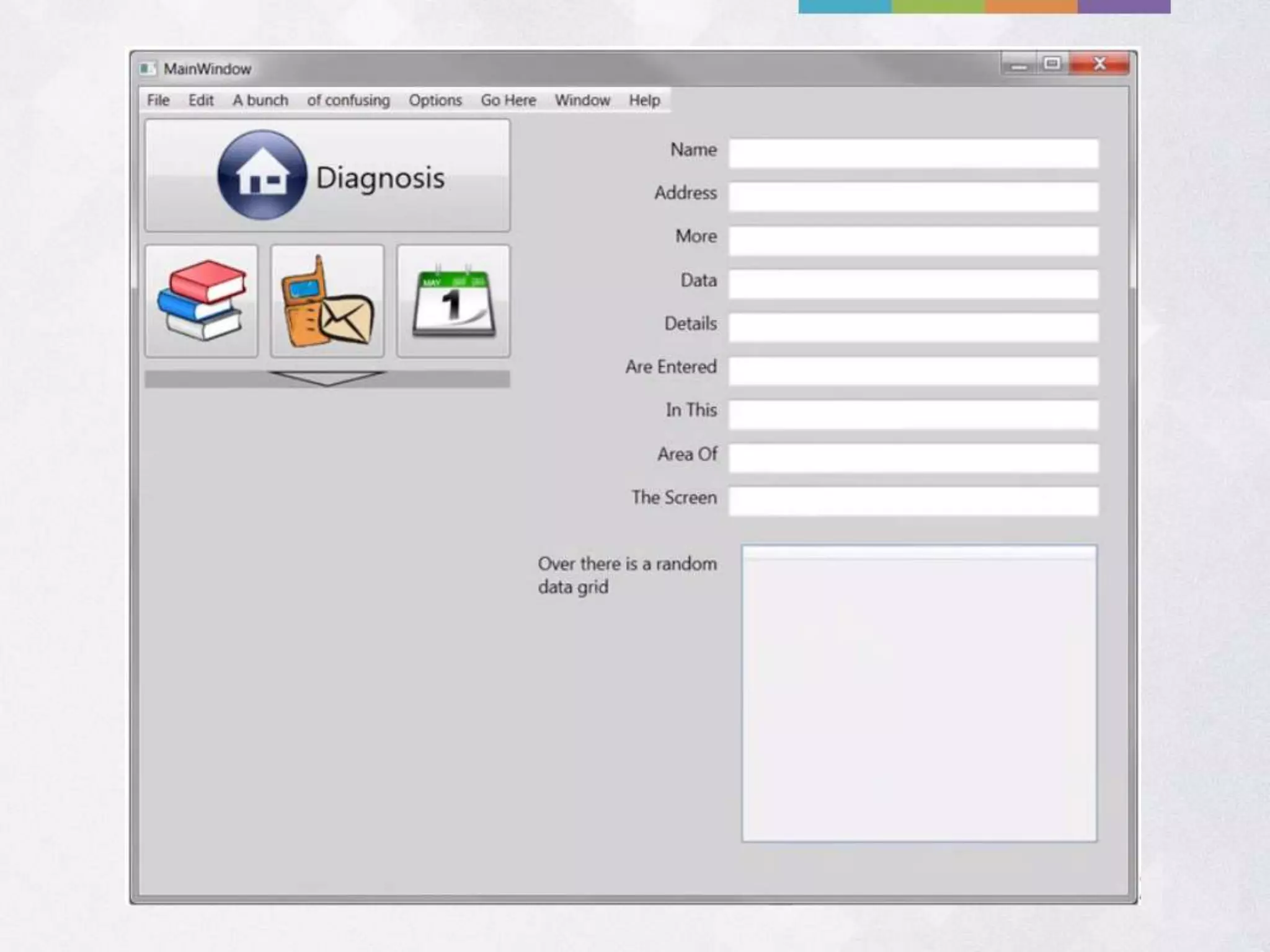Open the File menu

[158, 100]
